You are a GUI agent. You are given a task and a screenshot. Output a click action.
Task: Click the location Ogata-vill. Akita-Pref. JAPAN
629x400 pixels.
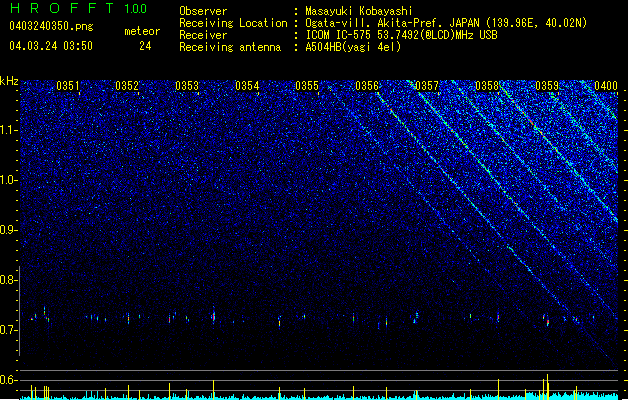393,23
